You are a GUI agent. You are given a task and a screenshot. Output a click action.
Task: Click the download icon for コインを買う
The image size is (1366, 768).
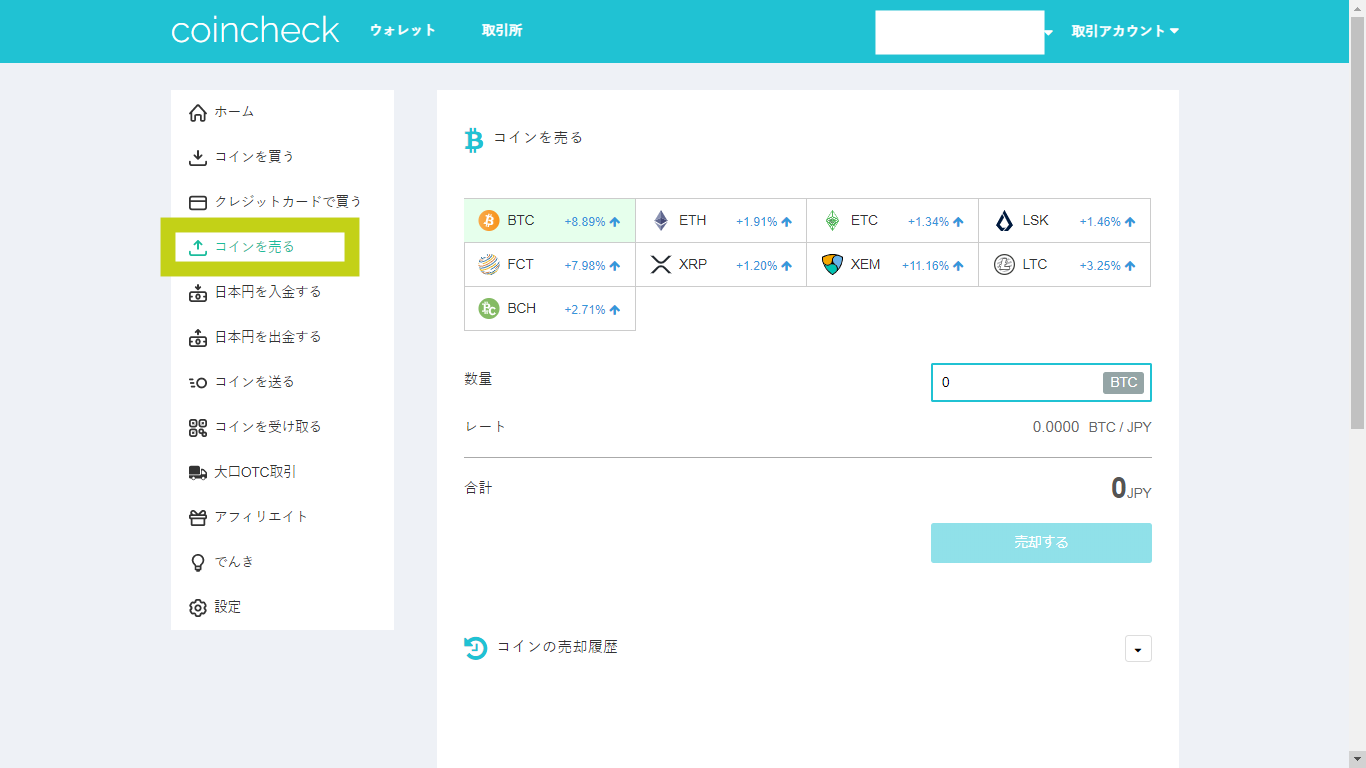(x=198, y=157)
